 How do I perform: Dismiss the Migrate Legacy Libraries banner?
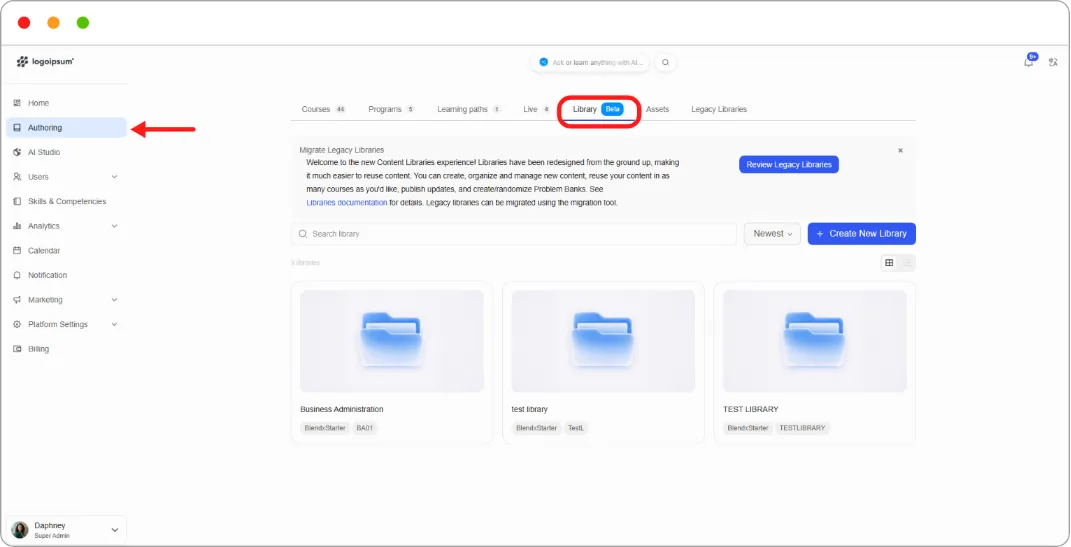click(x=900, y=150)
